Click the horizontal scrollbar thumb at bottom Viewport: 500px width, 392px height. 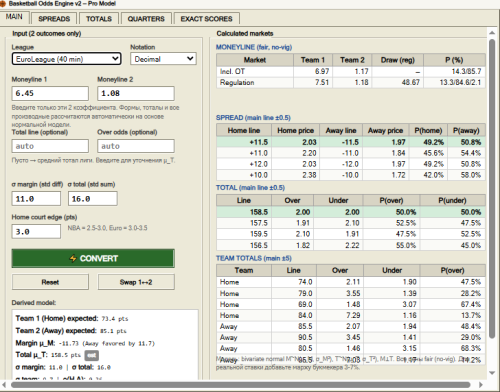click(240, 385)
